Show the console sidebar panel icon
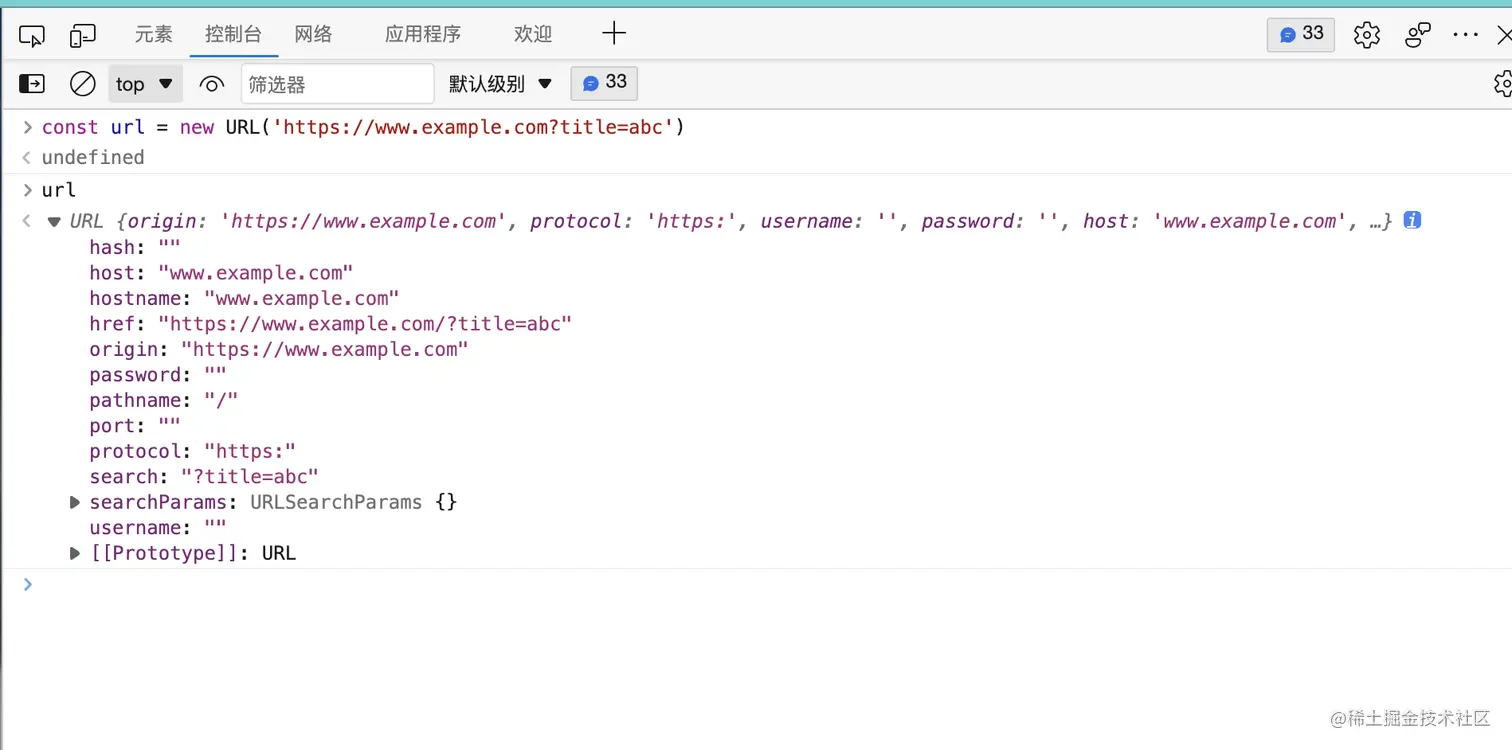1512x750 pixels. [31, 84]
